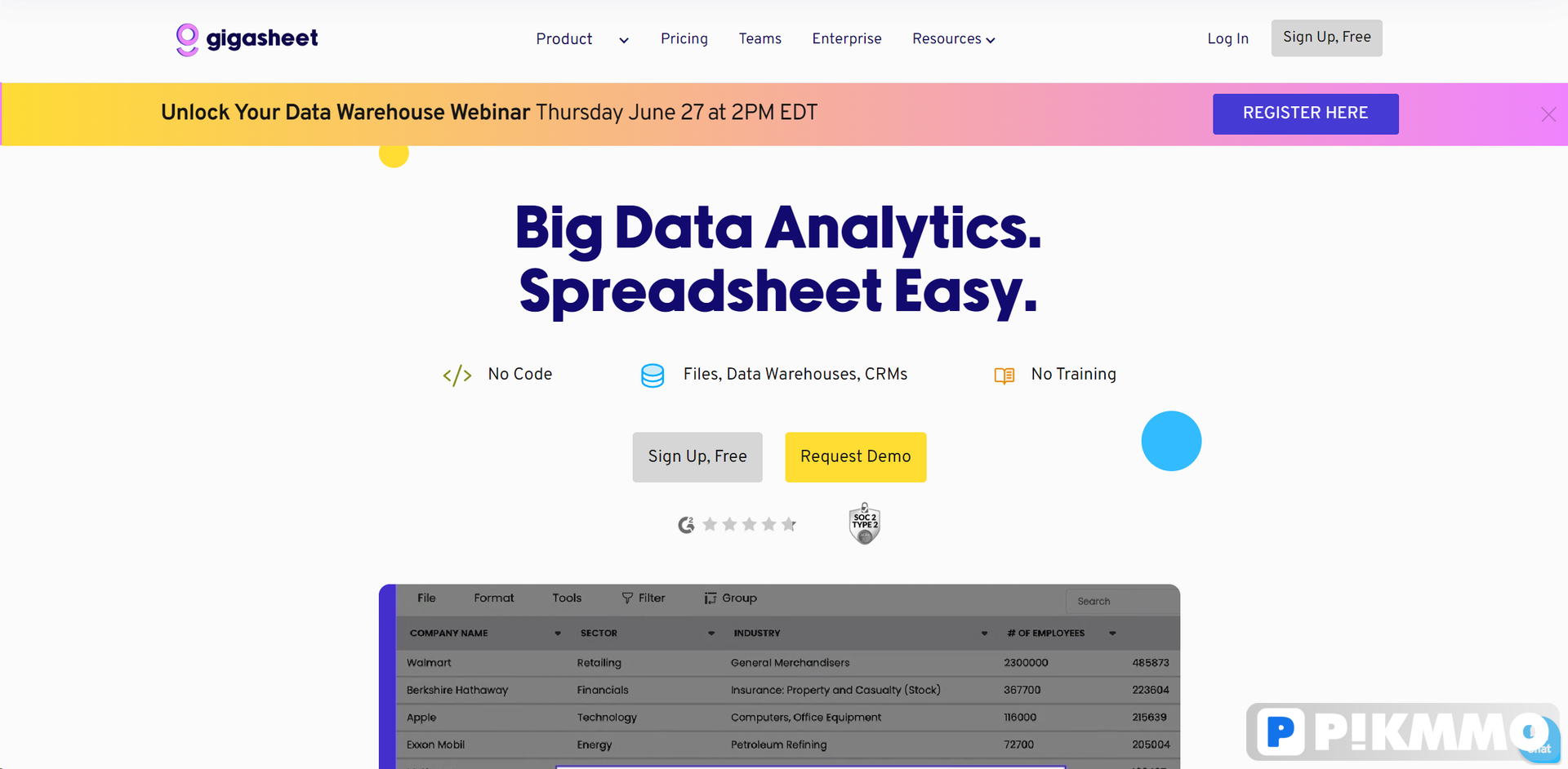Open the Enterprise page
The height and width of the screenshot is (769, 1568).
coord(847,39)
